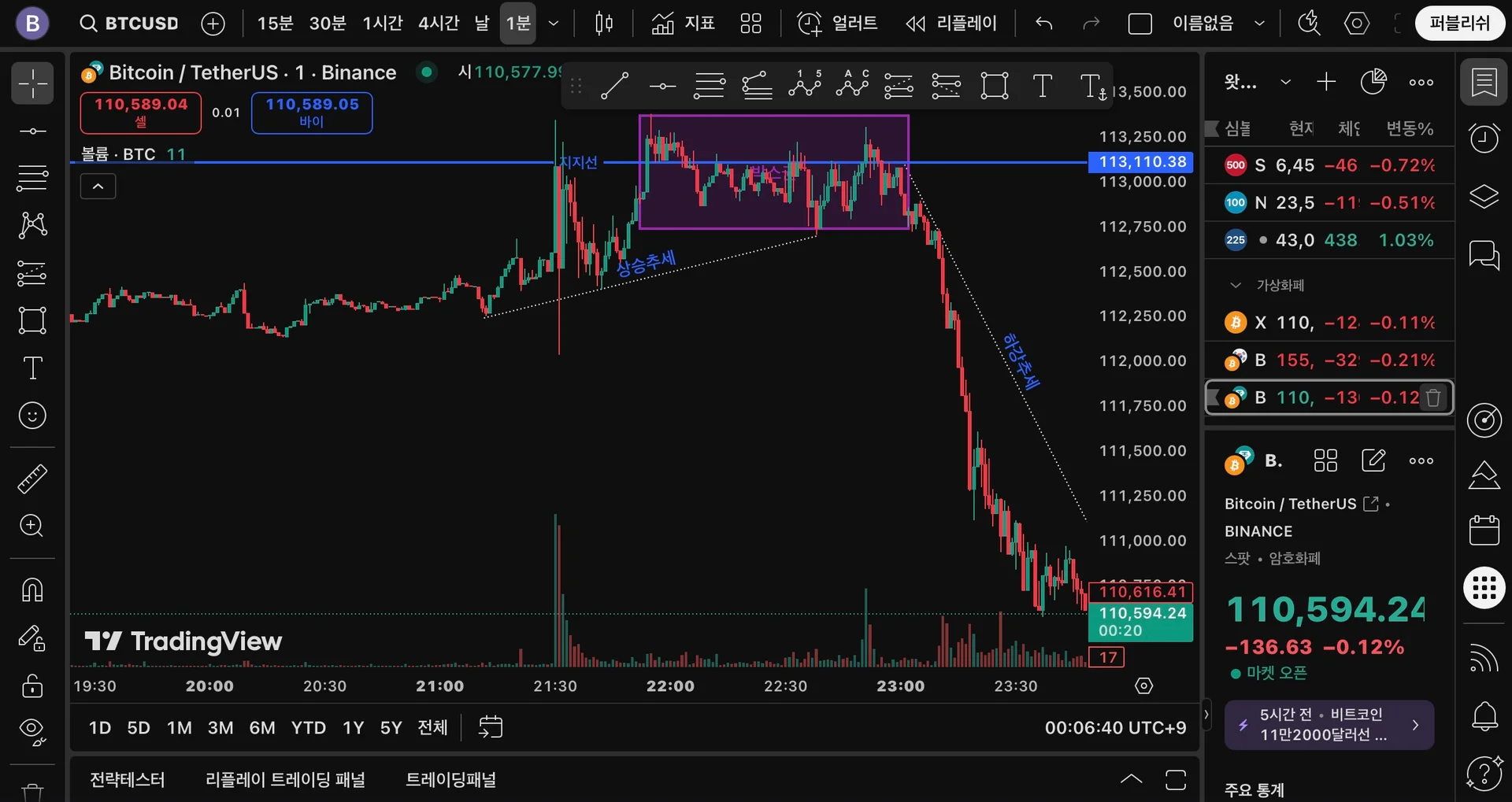Hide all drawings with eye icon
Image resolution: width=1512 pixels, height=802 pixels.
click(x=32, y=732)
